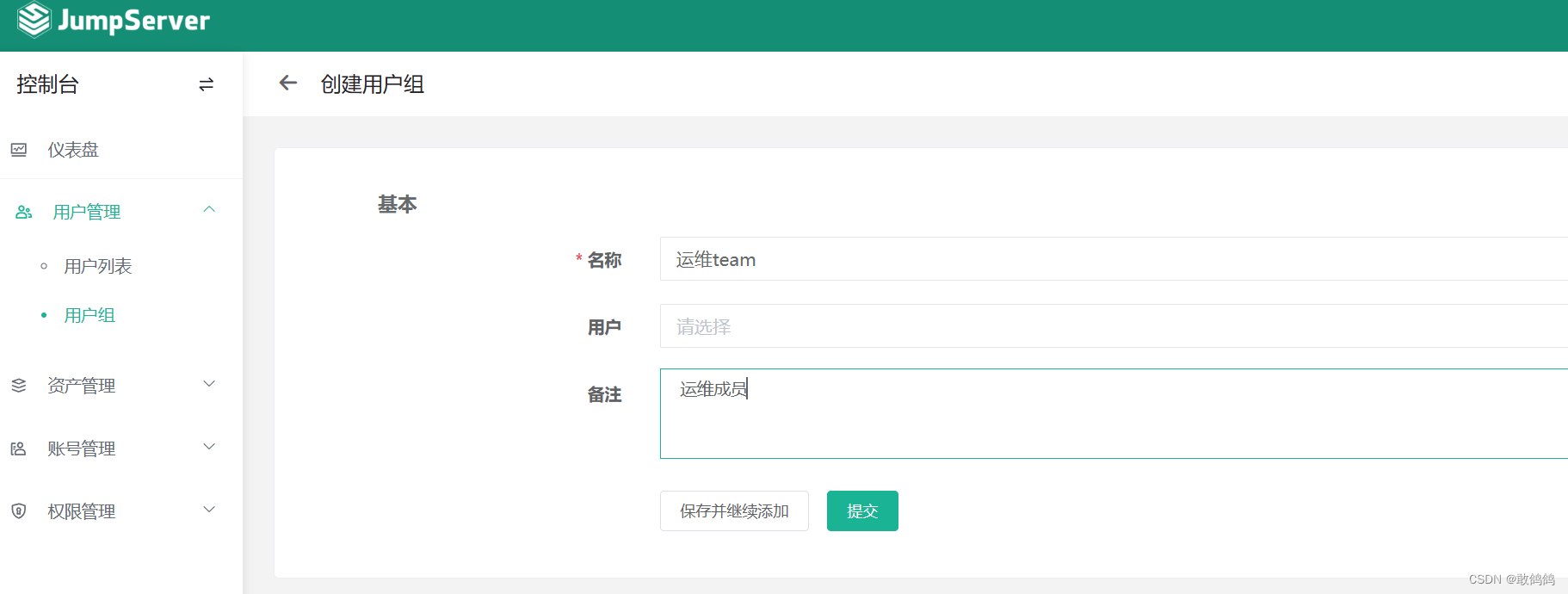Click the 名称 input field with 运维team
This screenshot has width=1568, height=594.
1114,259
